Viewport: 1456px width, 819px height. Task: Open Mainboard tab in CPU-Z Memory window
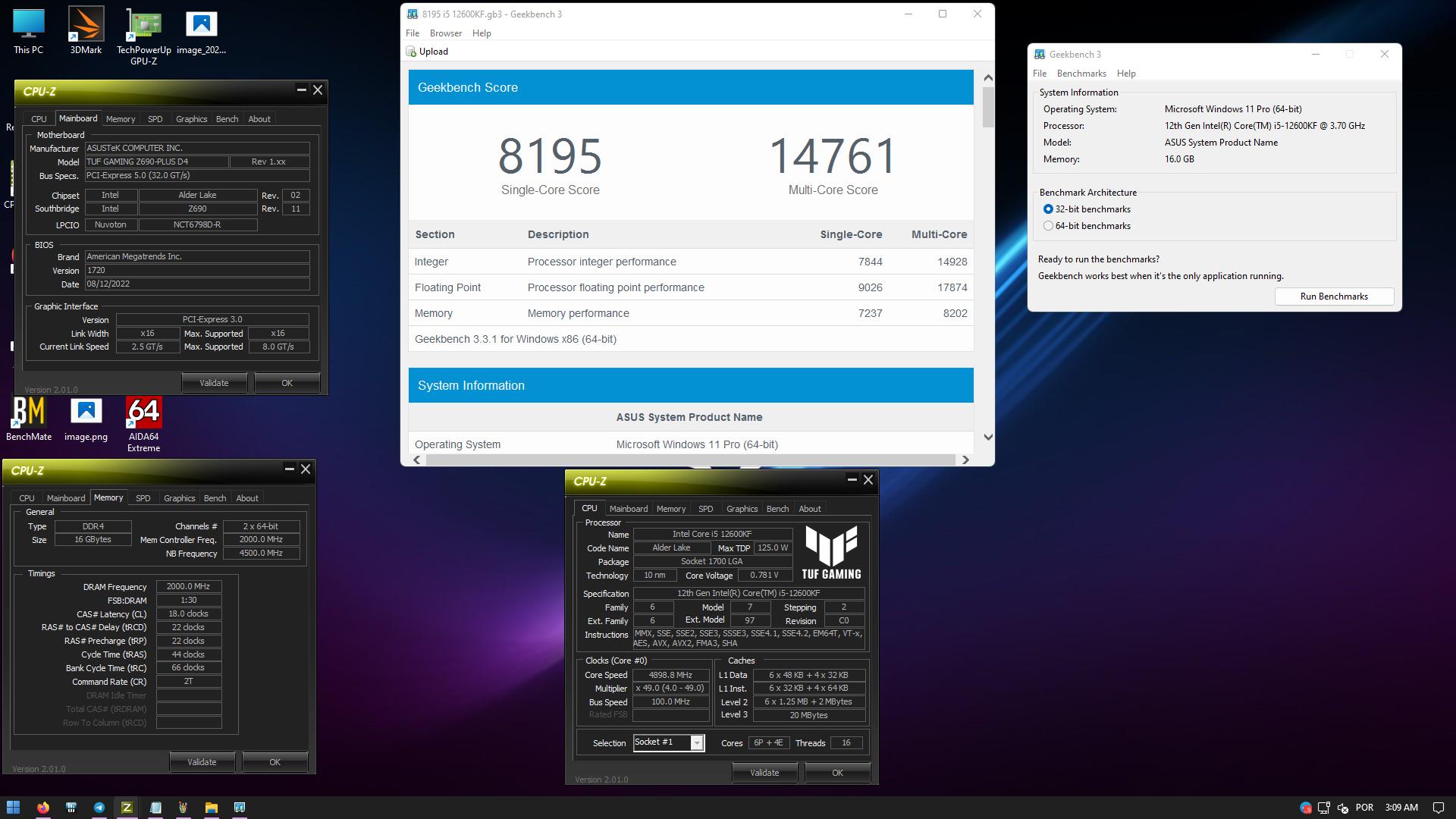(66, 498)
